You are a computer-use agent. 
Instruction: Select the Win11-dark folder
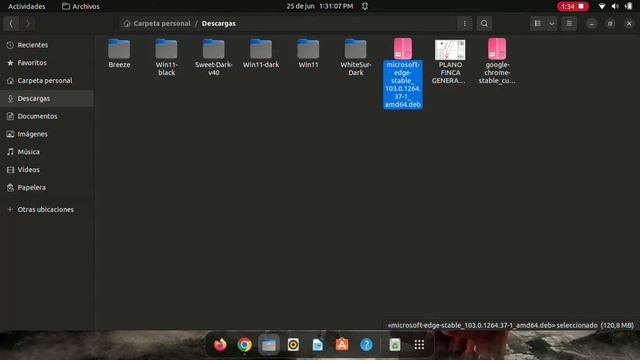tap(261, 53)
